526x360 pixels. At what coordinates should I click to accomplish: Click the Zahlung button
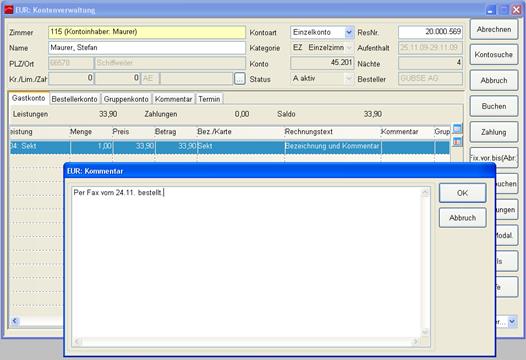494,132
